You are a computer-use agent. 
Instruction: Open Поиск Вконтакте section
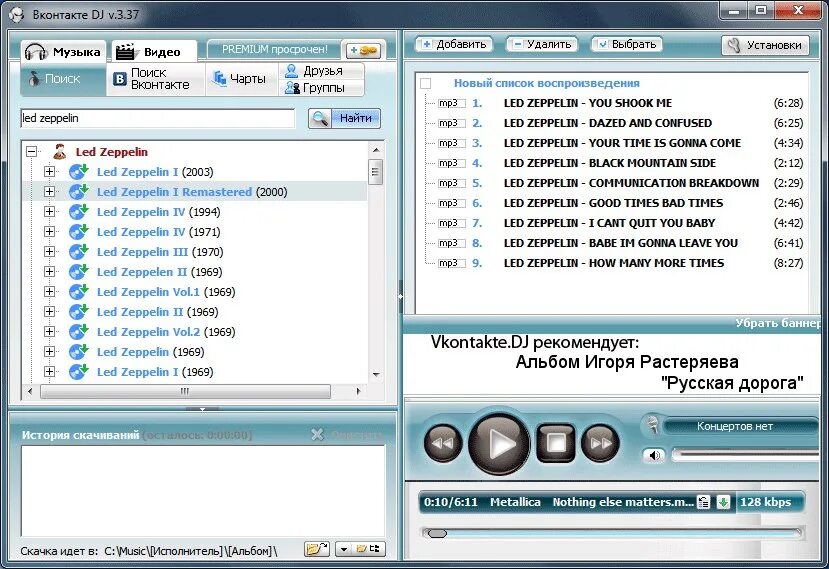click(155, 79)
